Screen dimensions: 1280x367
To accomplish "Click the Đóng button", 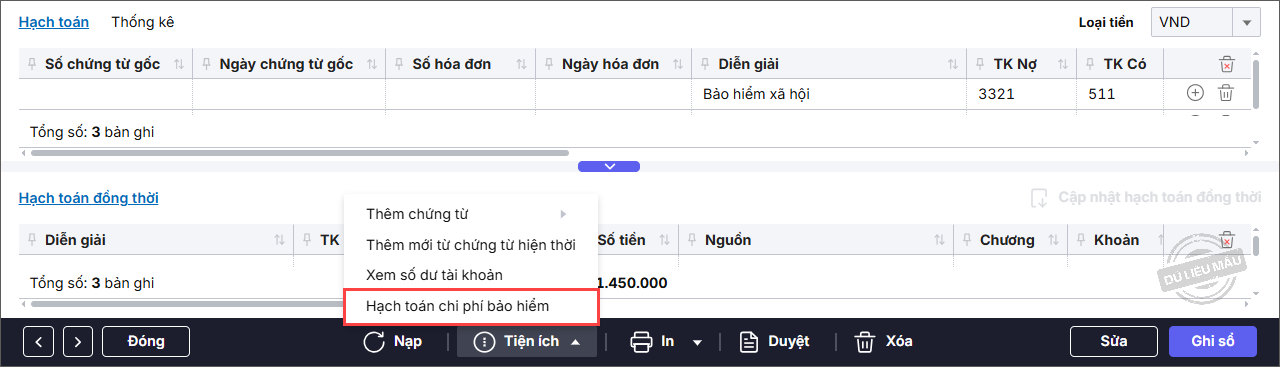I will (x=146, y=342).
